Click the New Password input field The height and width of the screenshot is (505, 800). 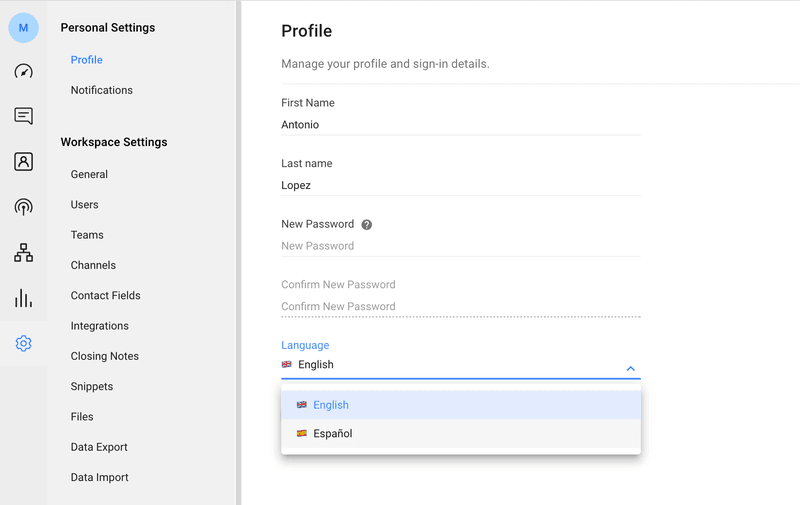coord(460,246)
